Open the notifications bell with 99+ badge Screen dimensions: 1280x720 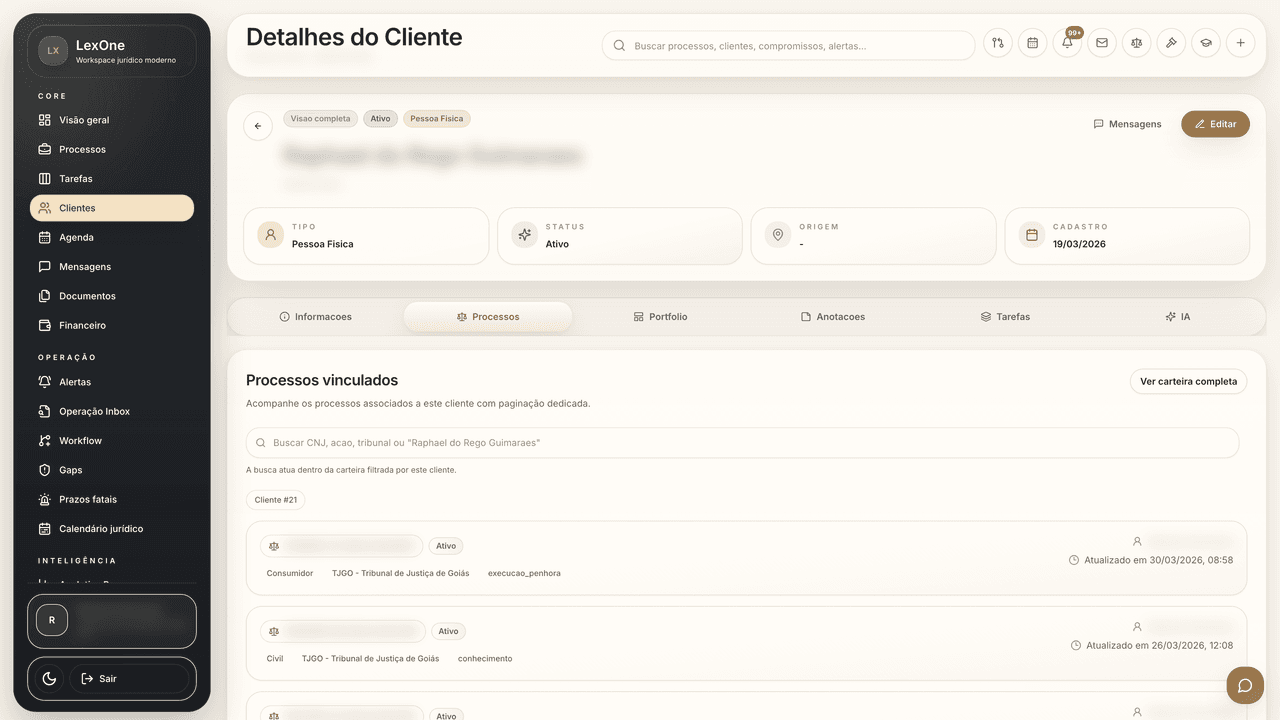pos(1067,43)
